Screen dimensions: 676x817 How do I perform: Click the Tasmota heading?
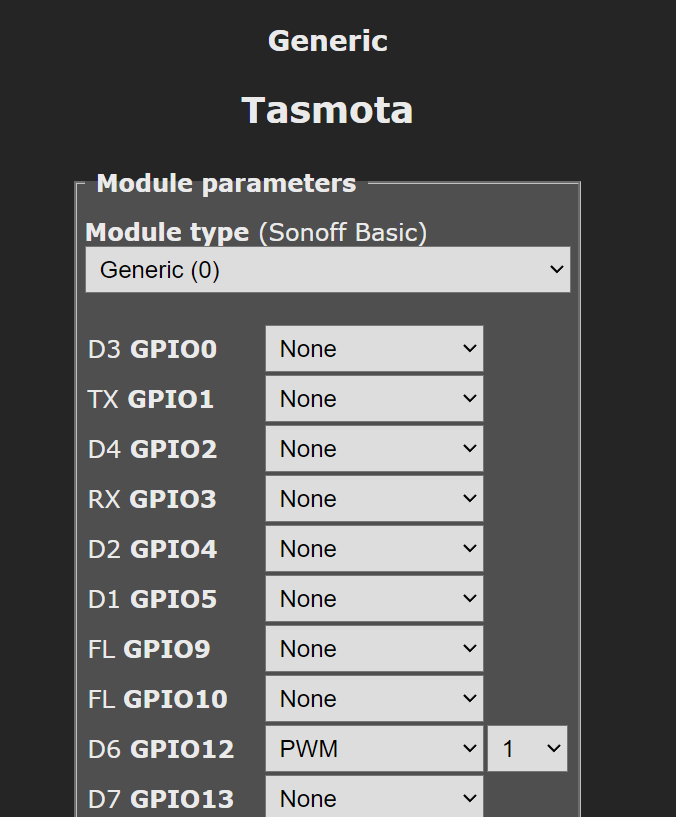[x=327, y=110]
